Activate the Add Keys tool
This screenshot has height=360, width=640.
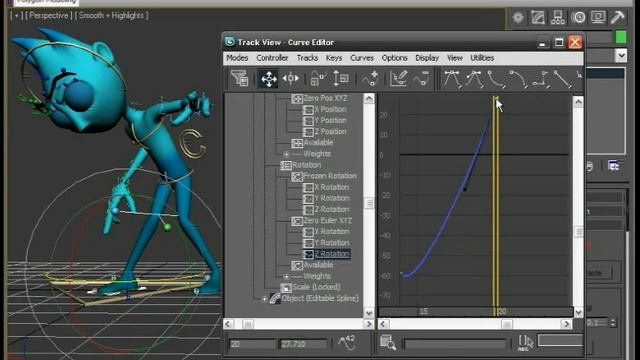click(370, 78)
